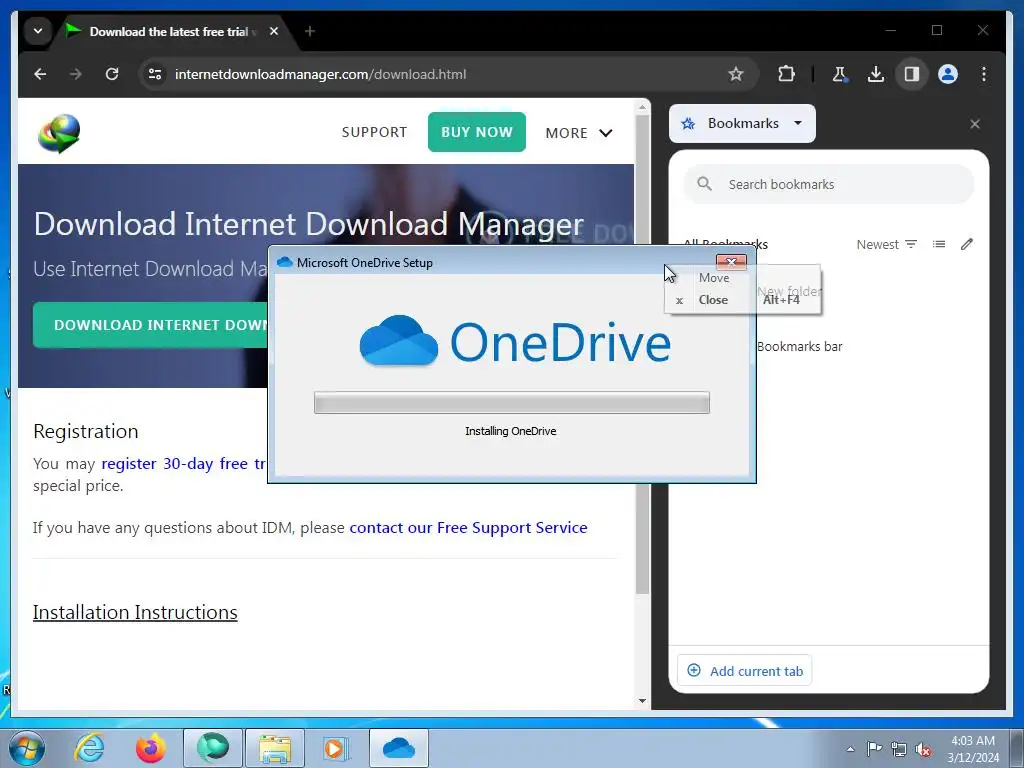Open File Explorer from taskbar

pos(275,748)
